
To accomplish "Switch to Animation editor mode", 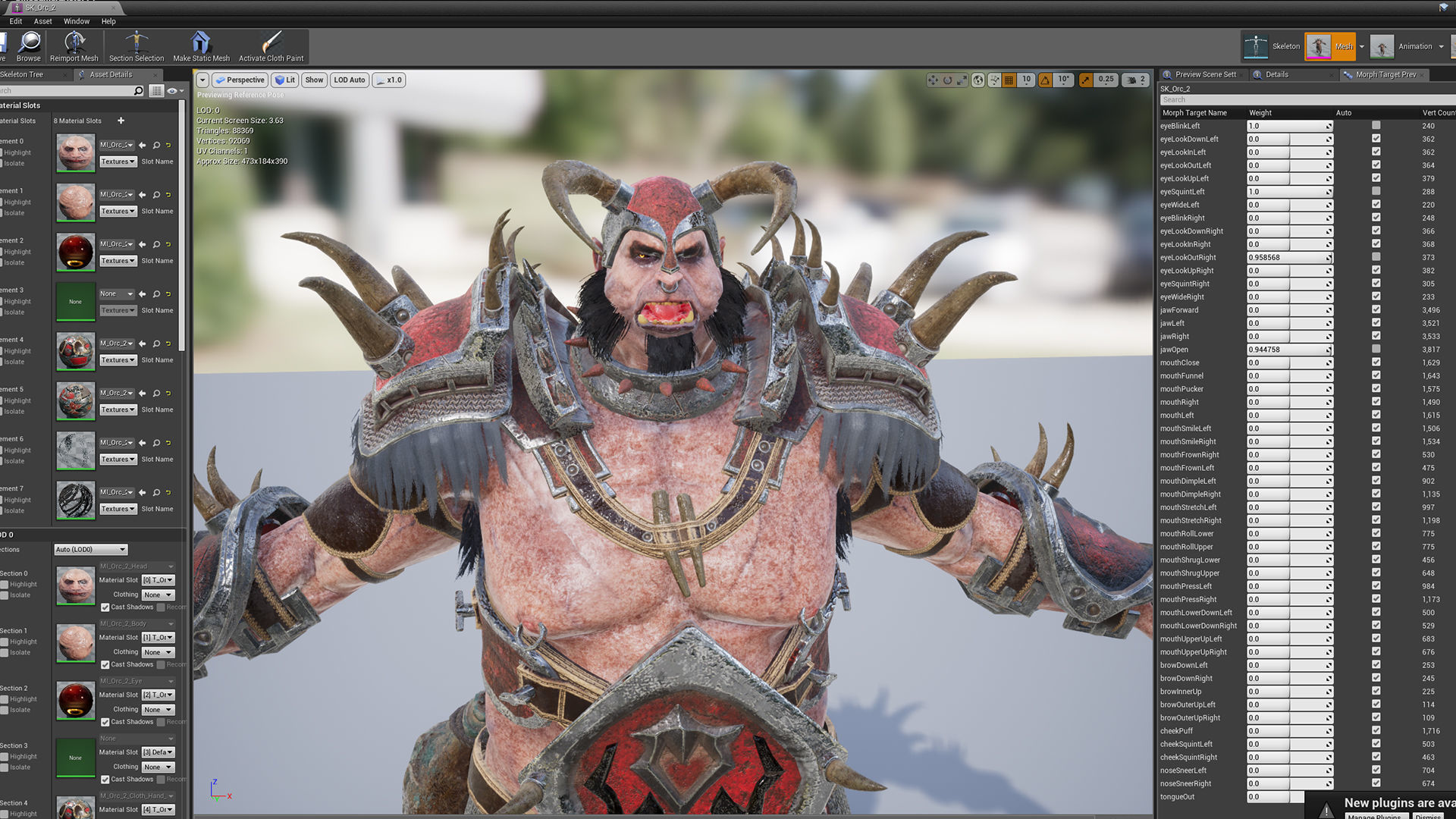I will point(1403,46).
